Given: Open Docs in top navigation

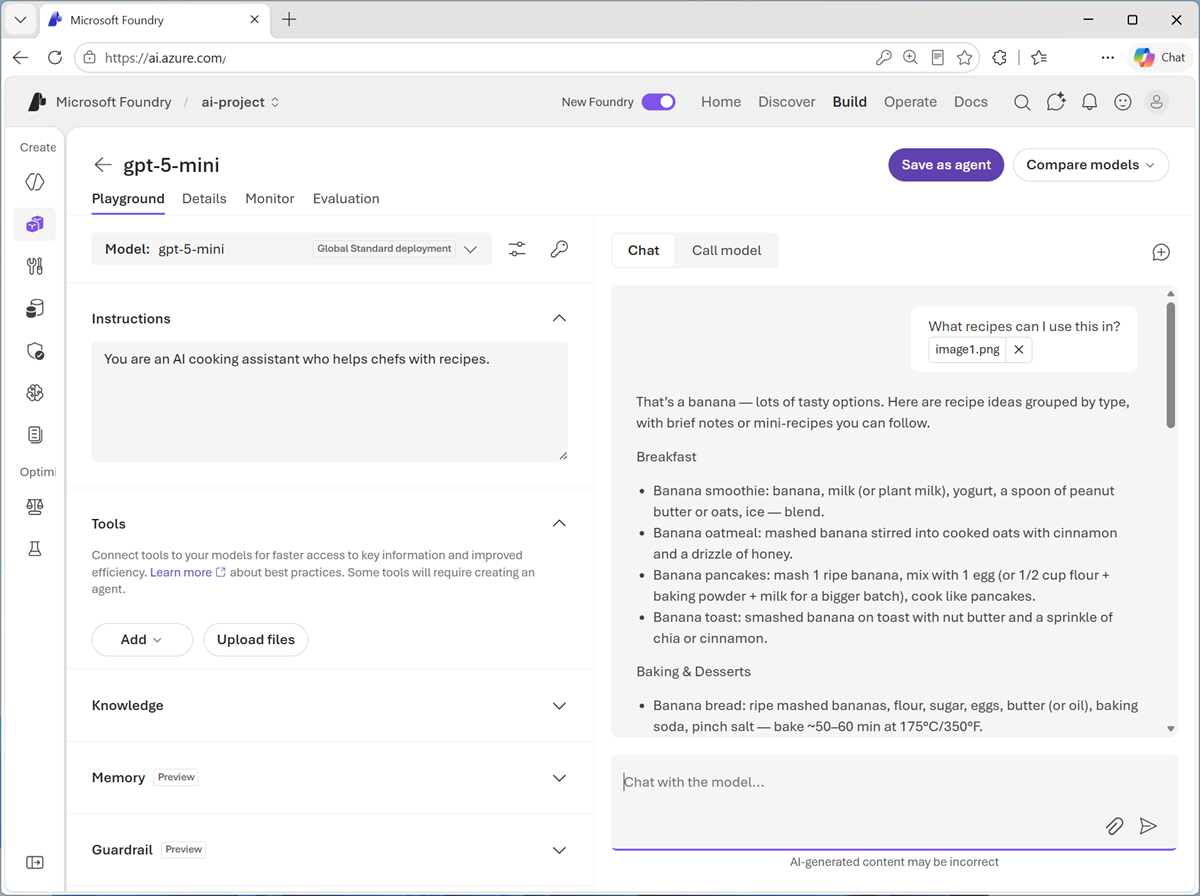Looking at the screenshot, I should coord(971,102).
